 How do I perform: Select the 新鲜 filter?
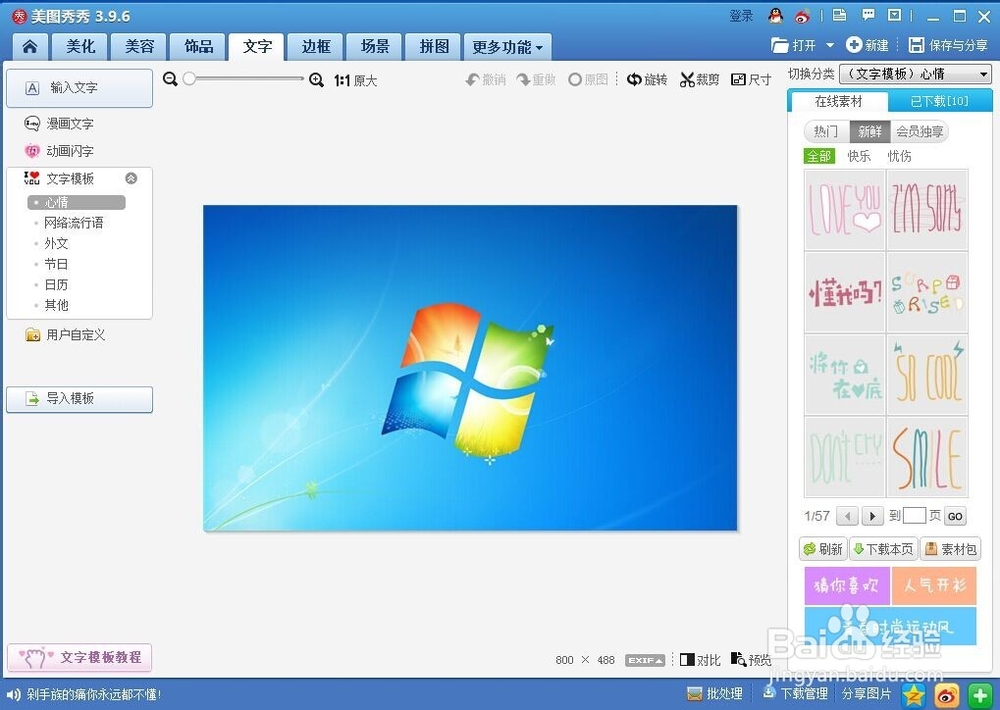pos(869,131)
